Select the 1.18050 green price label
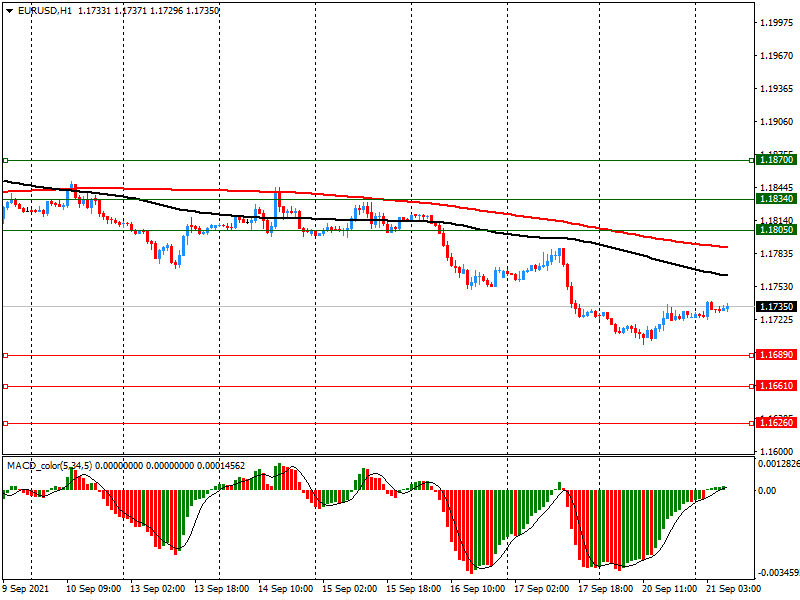Image resolution: width=800 pixels, height=600 pixels. click(x=776, y=230)
